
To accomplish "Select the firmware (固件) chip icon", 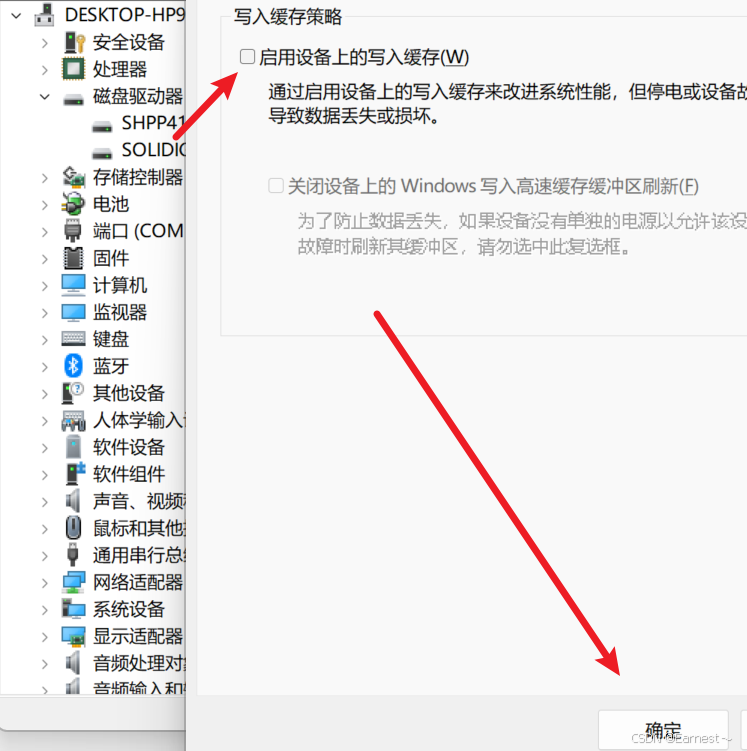I will [73, 258].
